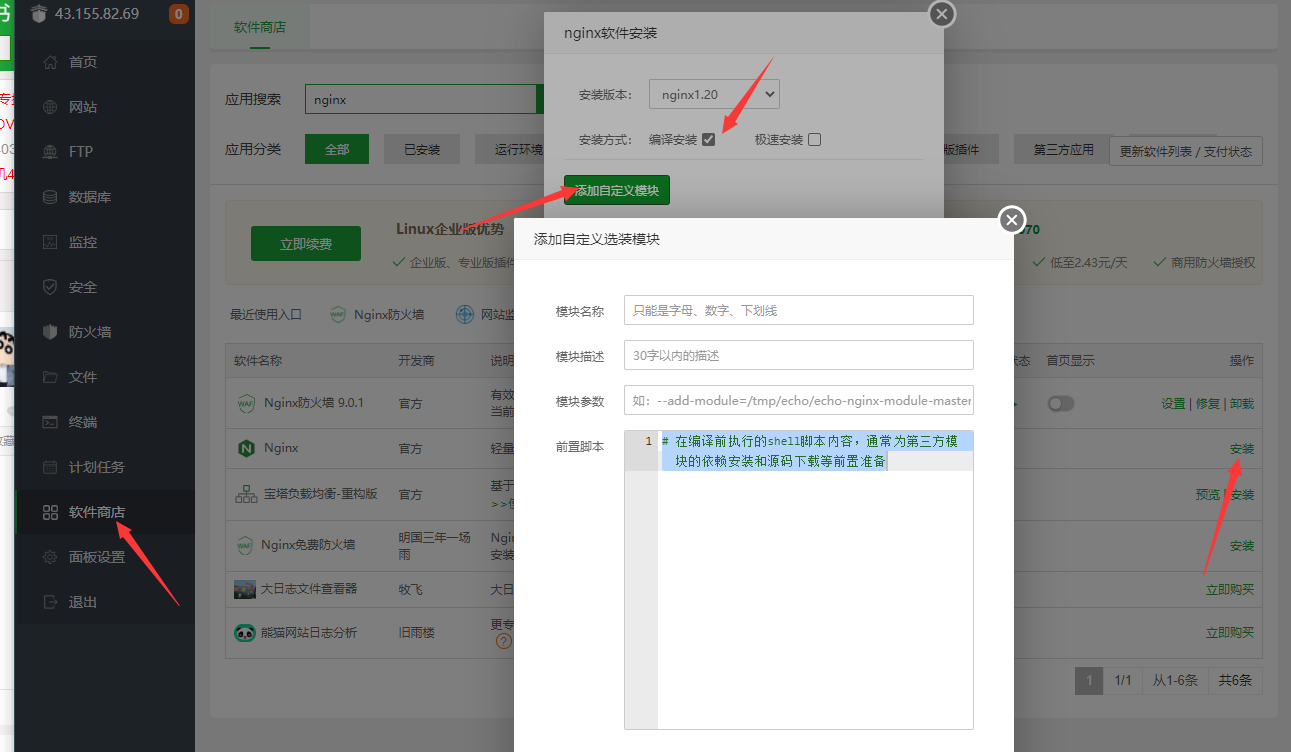Click 立即购买 for 熊猫网站日志分析
Image resolution: width=1291 pixels, height=752 pixels.
1230,633
